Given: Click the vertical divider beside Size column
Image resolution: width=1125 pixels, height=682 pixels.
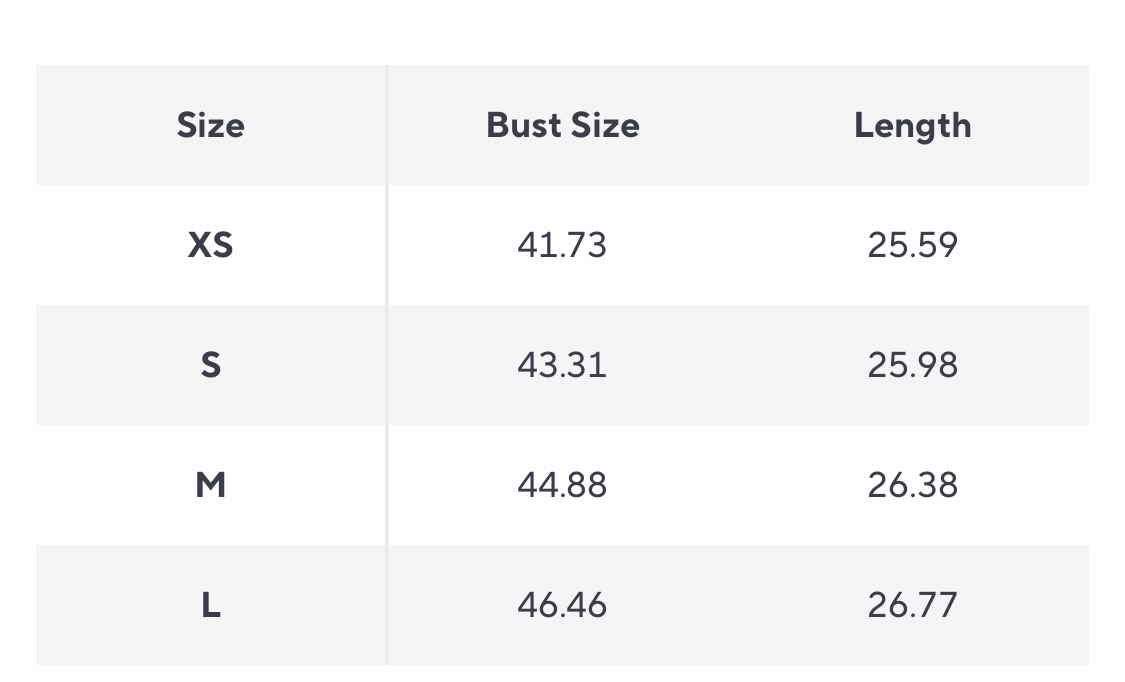Looking at the screenshot, I should tap(387, 365).
